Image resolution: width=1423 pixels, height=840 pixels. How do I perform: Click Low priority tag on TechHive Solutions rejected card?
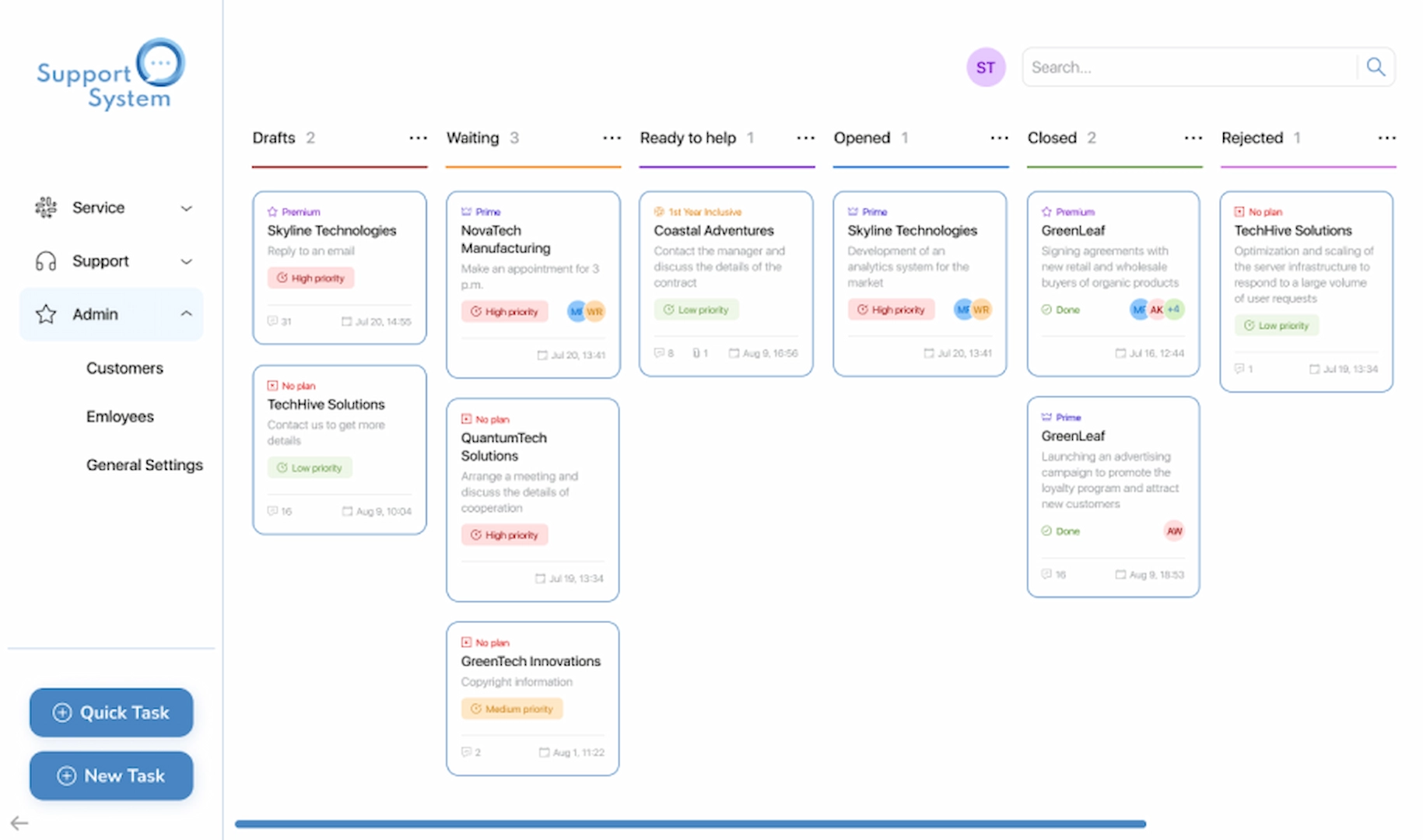[x=1277, y=326]
